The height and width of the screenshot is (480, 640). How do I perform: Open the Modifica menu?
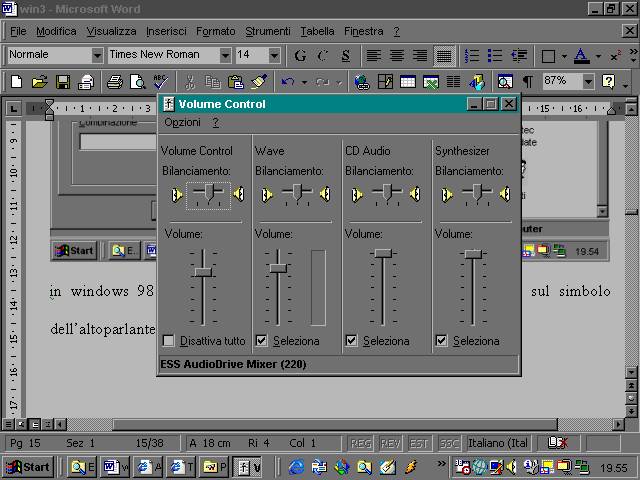56,31
